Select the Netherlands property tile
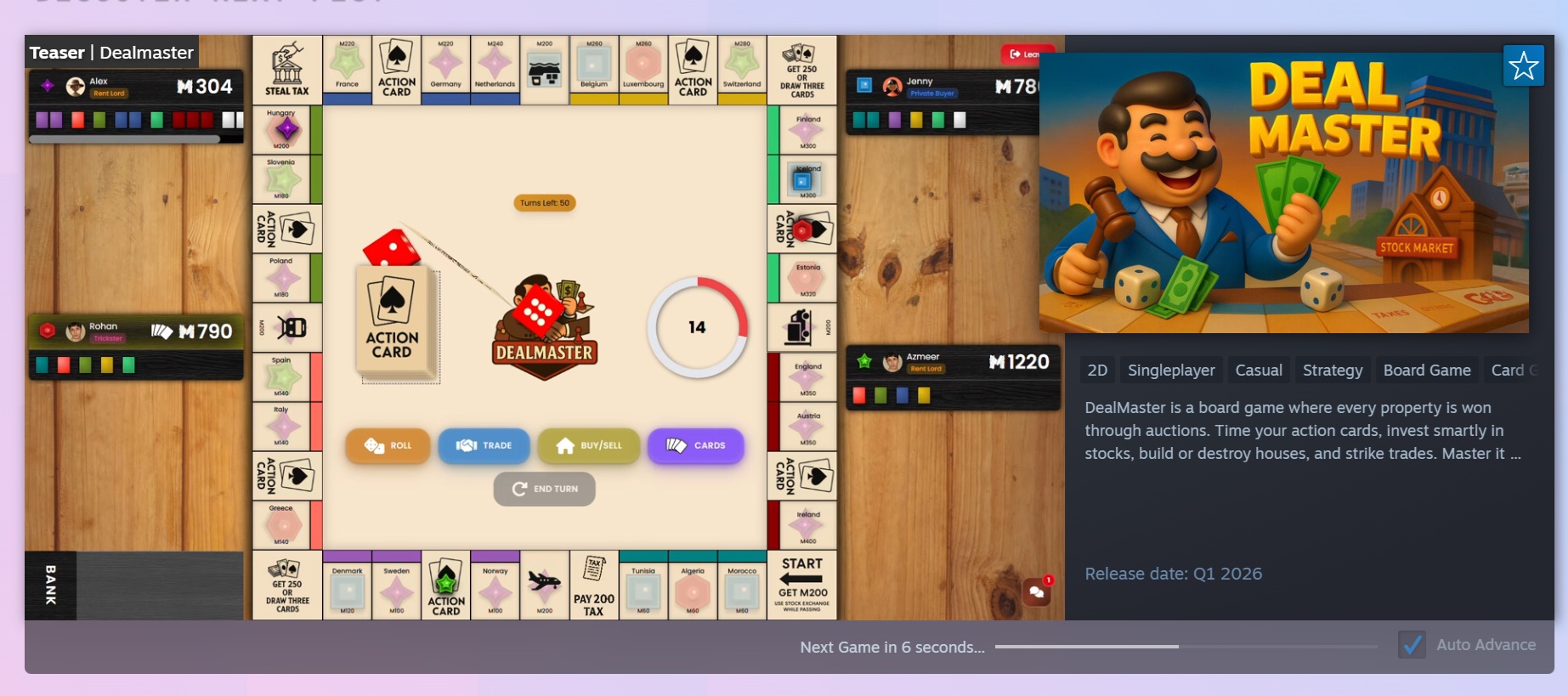This screenshot has height=696, width=1568. [495, 70]
